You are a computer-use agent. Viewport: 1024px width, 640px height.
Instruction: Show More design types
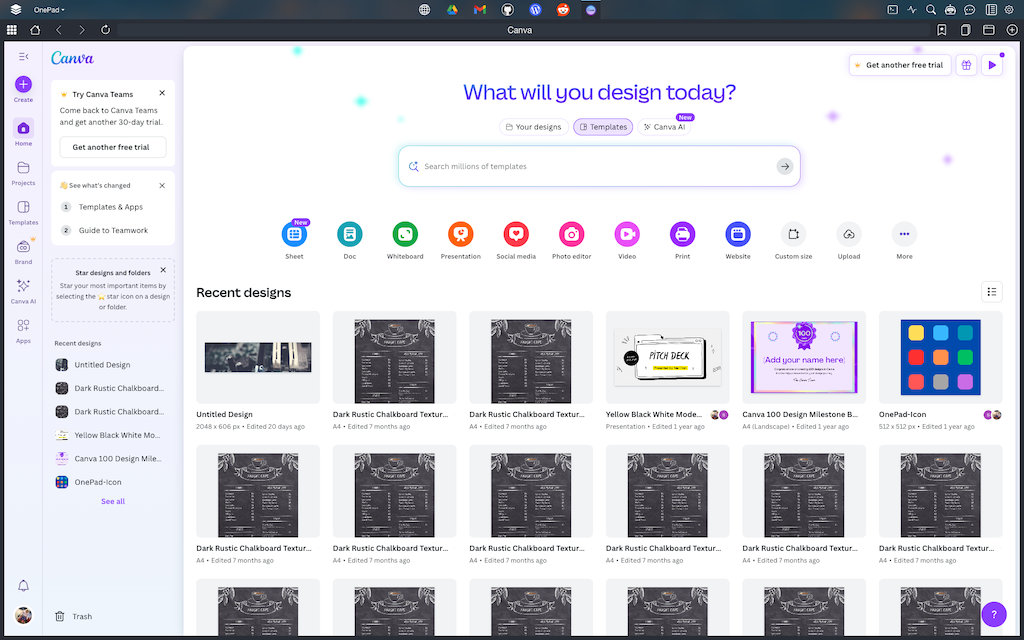[x=904, y=234]
